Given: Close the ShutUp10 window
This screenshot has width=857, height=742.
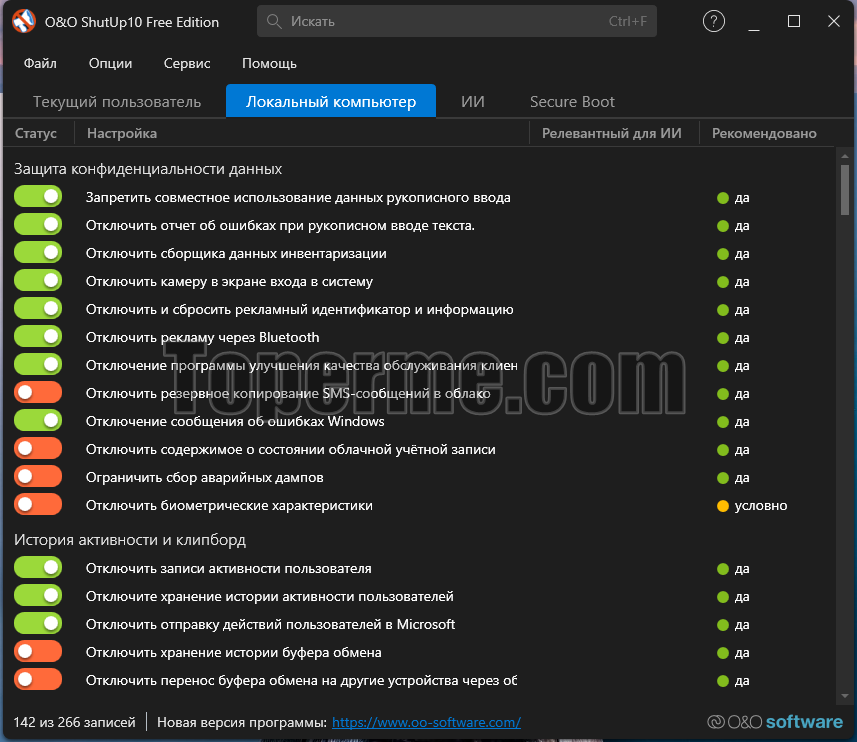Looking at the screenshot, I should pos(833,21).
